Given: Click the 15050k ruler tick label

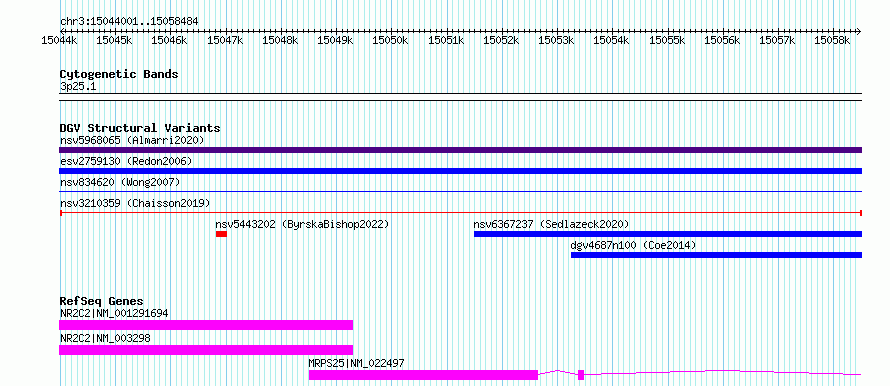Looking at the screenshot, I should click(x=391, y=40).
